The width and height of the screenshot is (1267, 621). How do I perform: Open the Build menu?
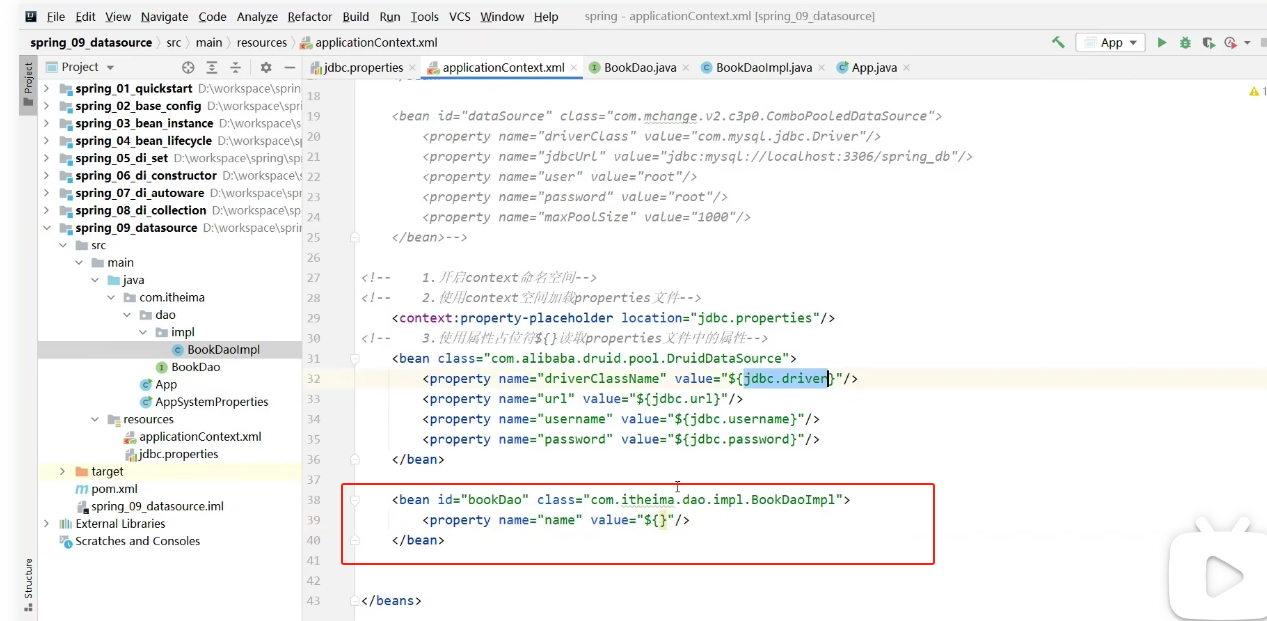click(x=356, y=17)
